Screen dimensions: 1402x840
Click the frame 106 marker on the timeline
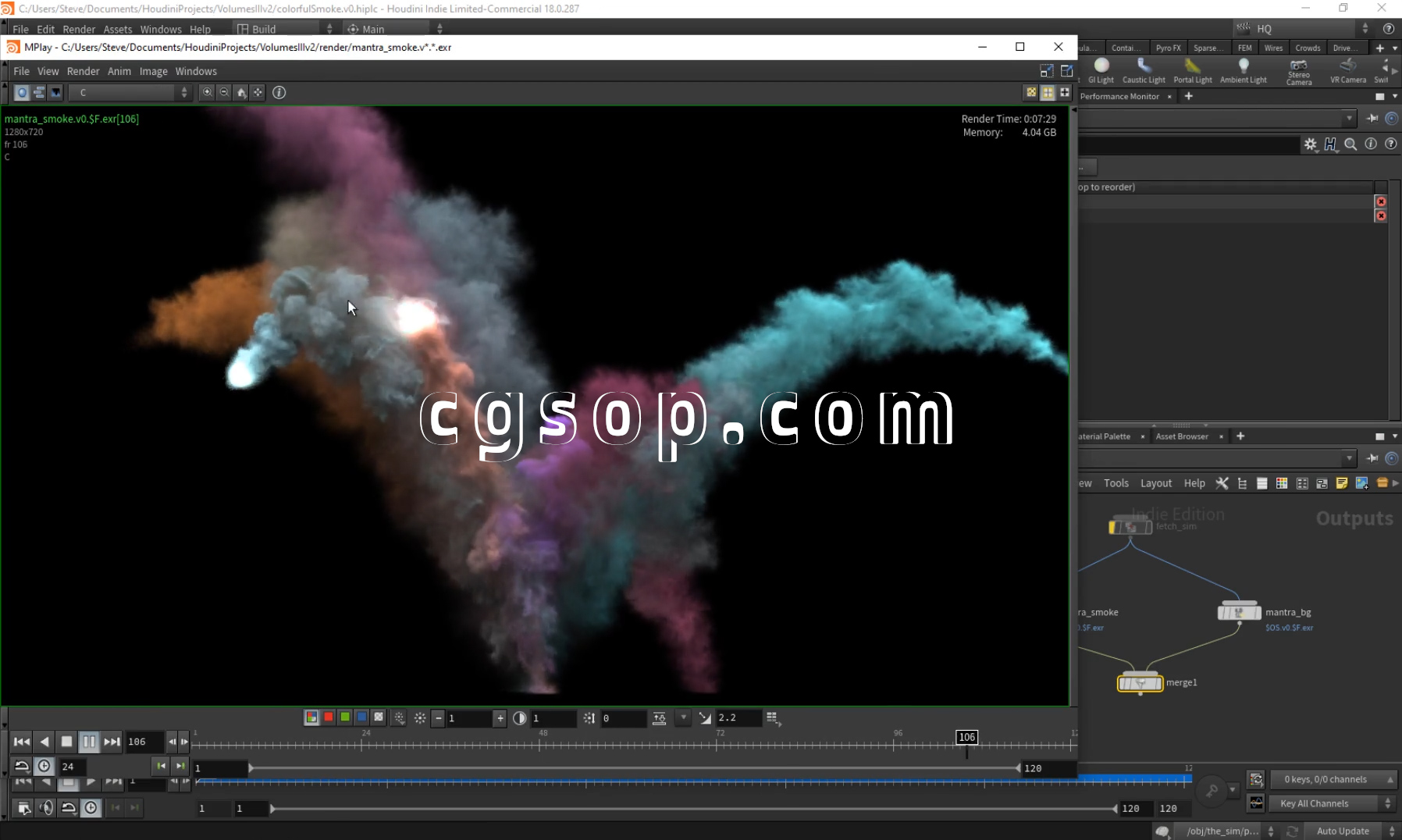(x=966, y=737)
